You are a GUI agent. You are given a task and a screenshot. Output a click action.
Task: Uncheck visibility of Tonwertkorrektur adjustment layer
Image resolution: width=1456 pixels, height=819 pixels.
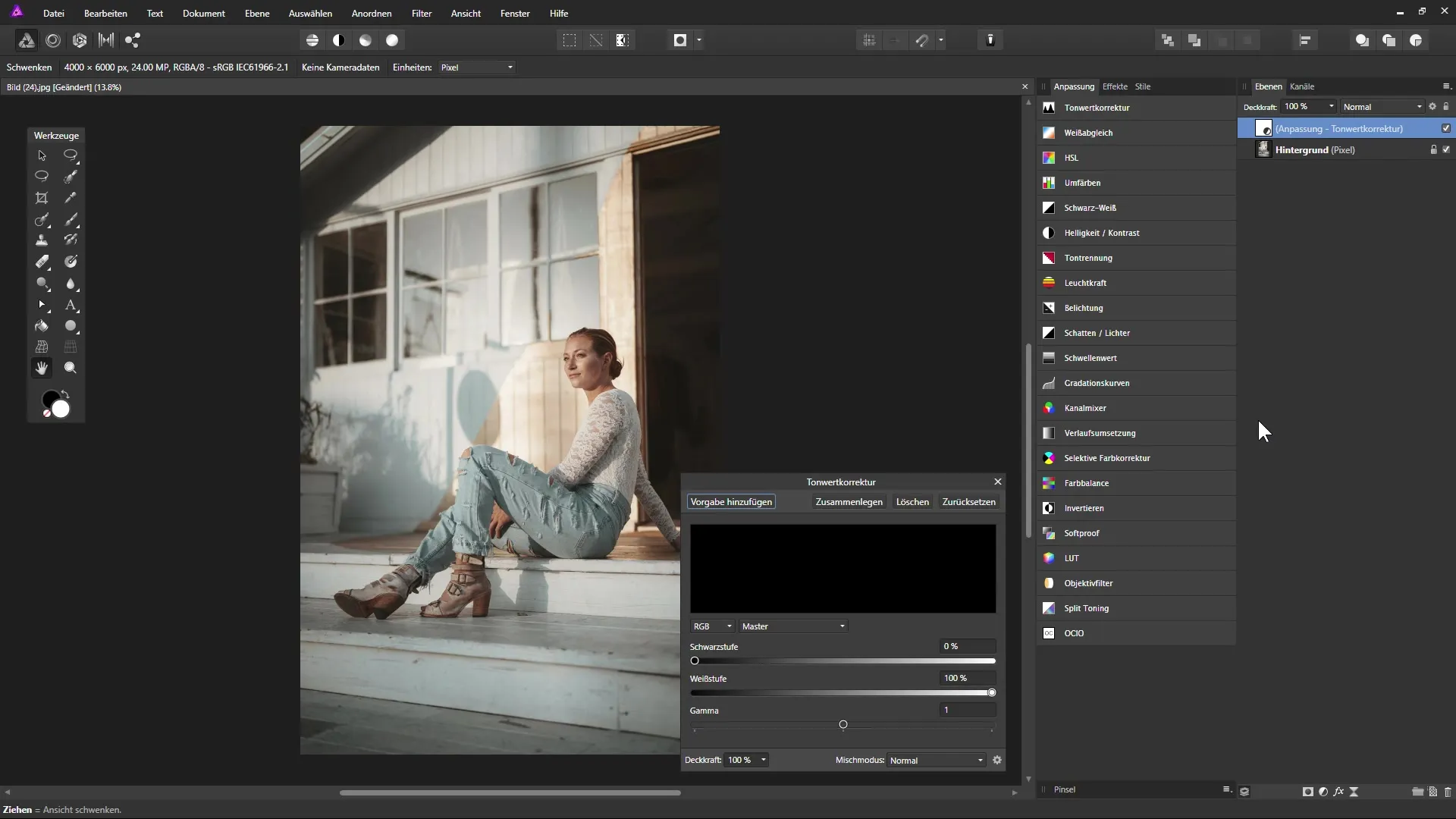1446,128
